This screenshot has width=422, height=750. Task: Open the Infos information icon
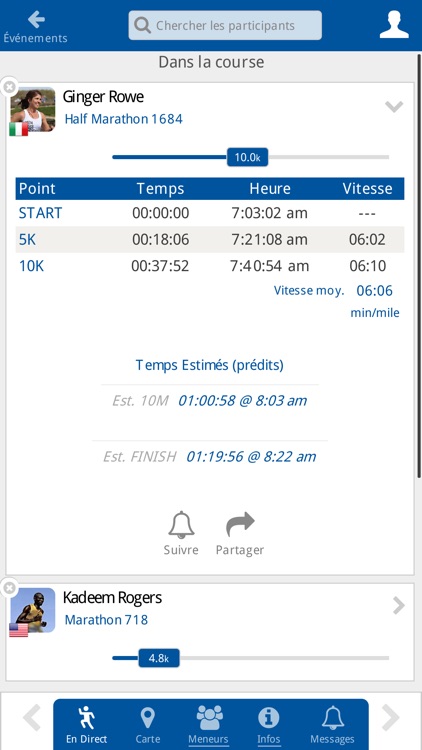[x=268, y=718]
